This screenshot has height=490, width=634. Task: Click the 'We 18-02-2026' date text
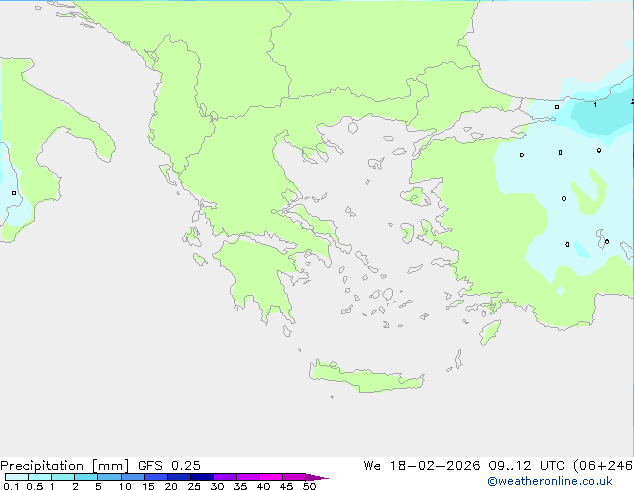coord(422,466)
